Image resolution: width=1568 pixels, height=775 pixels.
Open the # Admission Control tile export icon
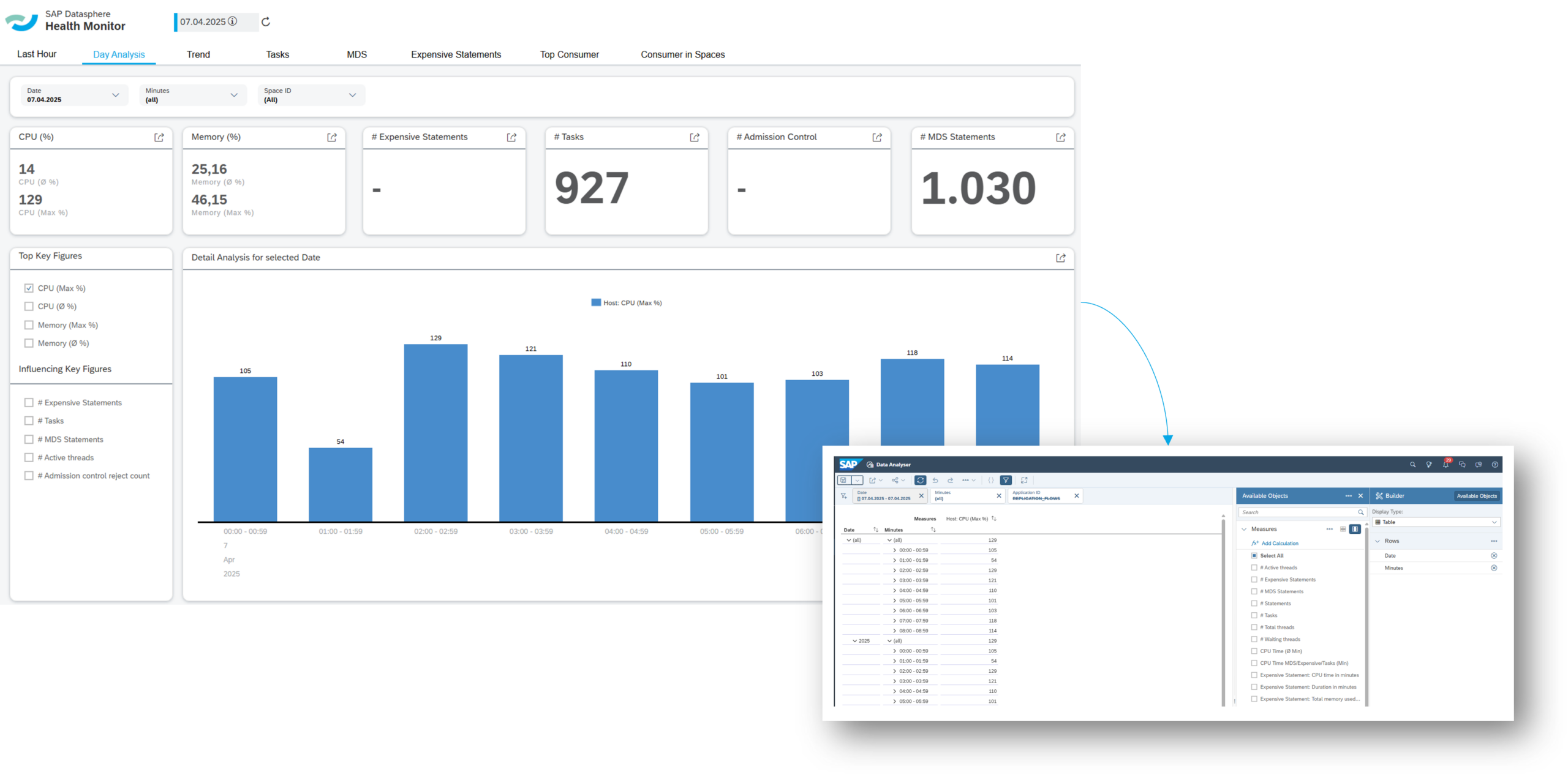point(877,137)
